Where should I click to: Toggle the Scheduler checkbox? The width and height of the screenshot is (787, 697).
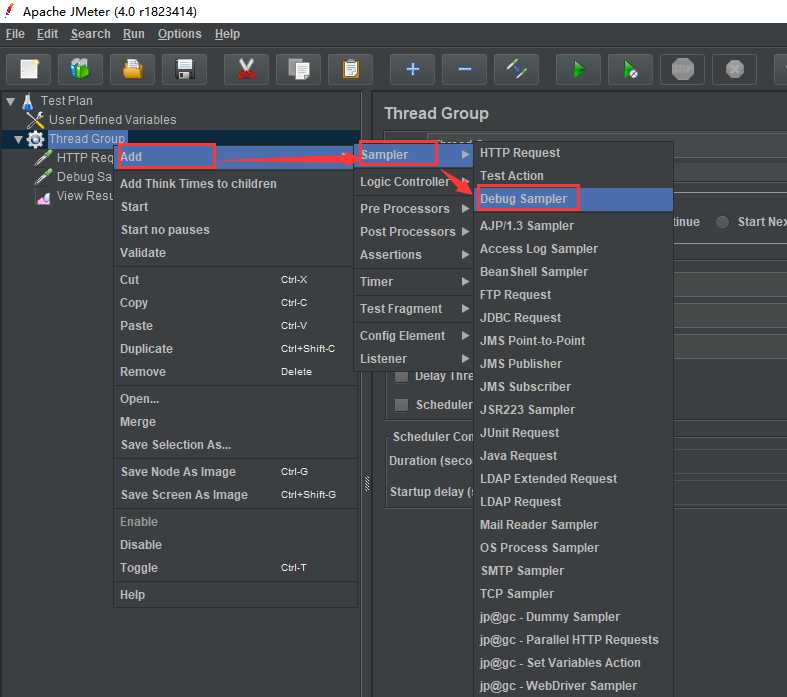(401, 405)
